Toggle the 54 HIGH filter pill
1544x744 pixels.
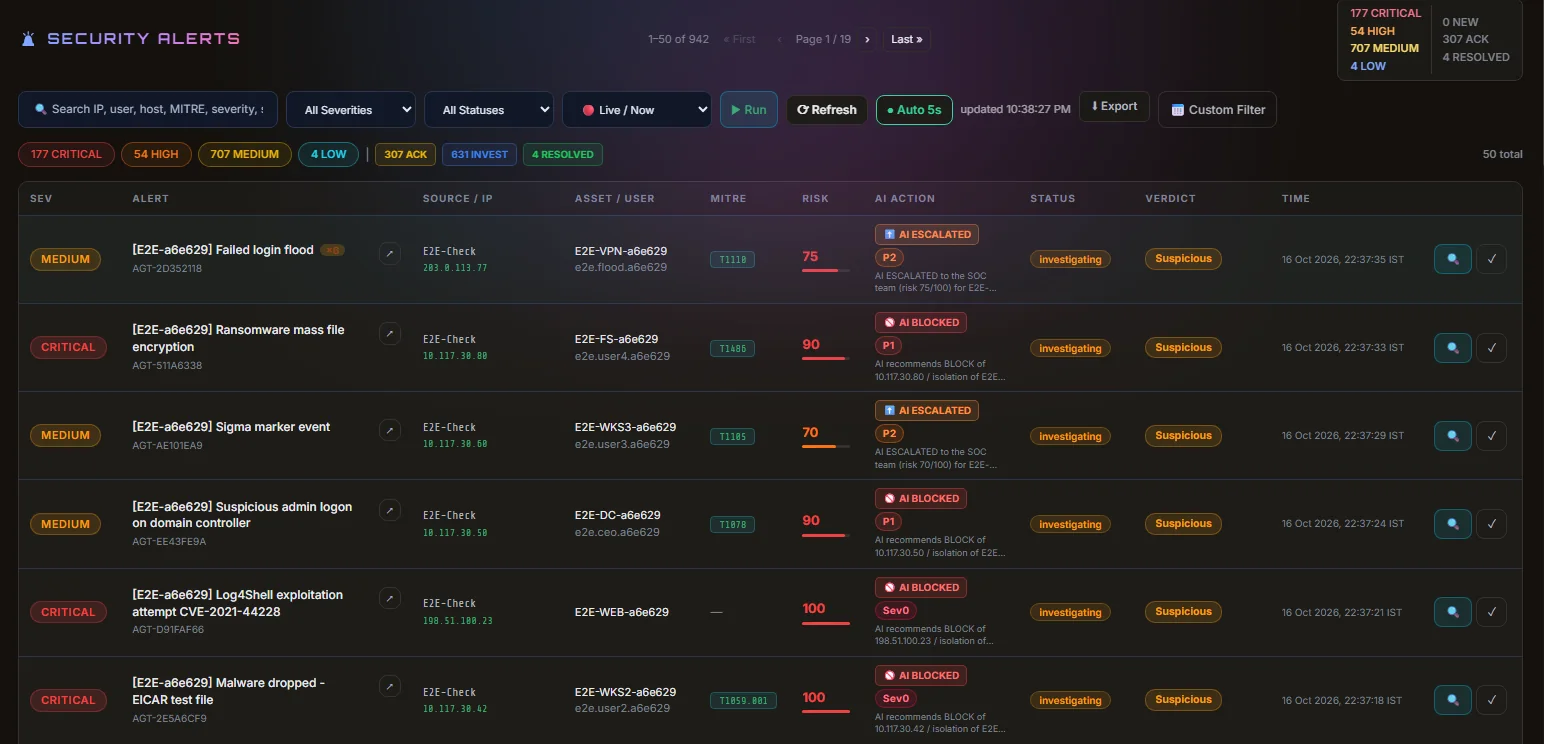click(x=156, y=154)
